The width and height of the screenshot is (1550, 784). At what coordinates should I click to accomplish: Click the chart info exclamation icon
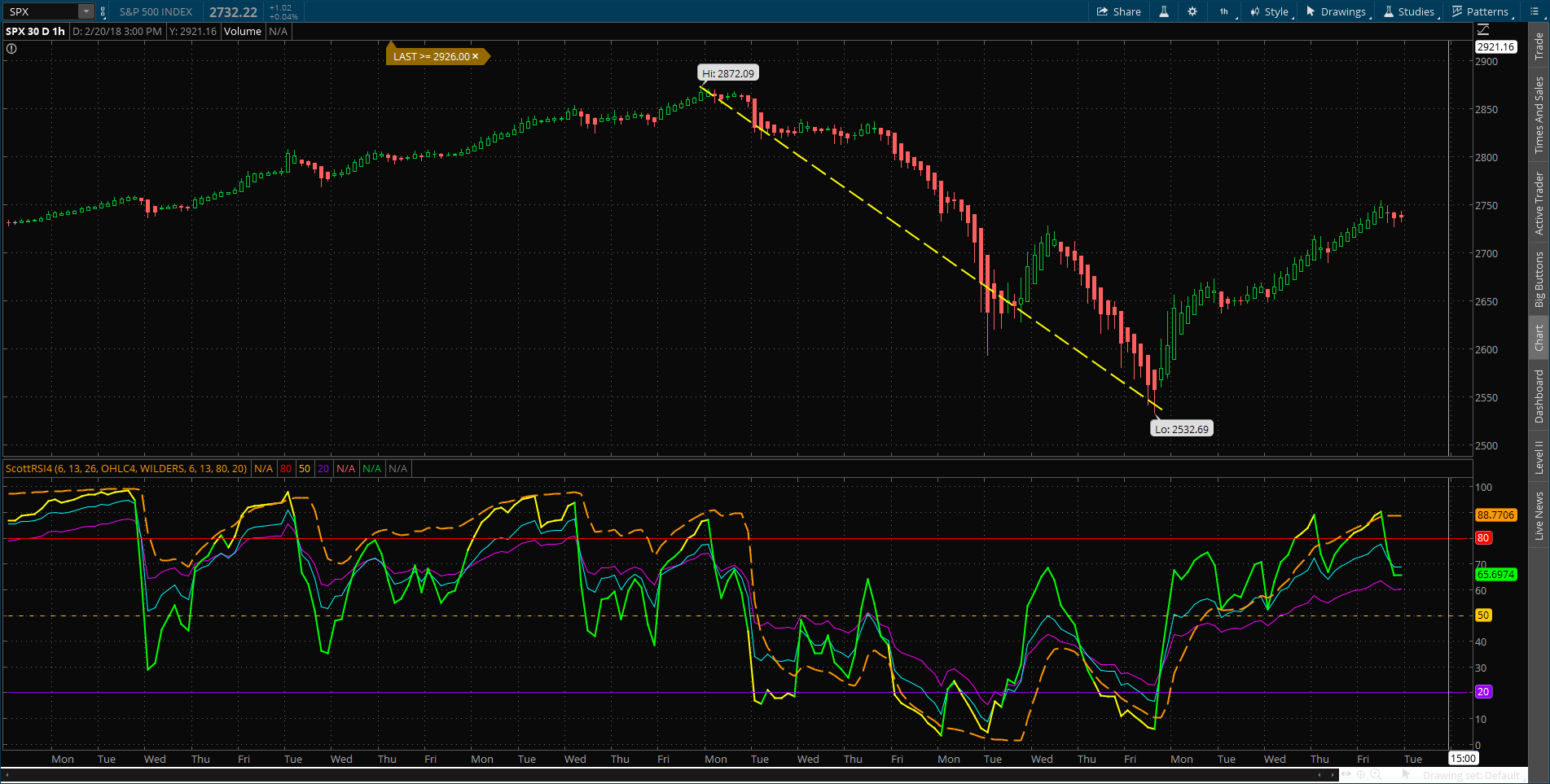click(x=11, y=48)
